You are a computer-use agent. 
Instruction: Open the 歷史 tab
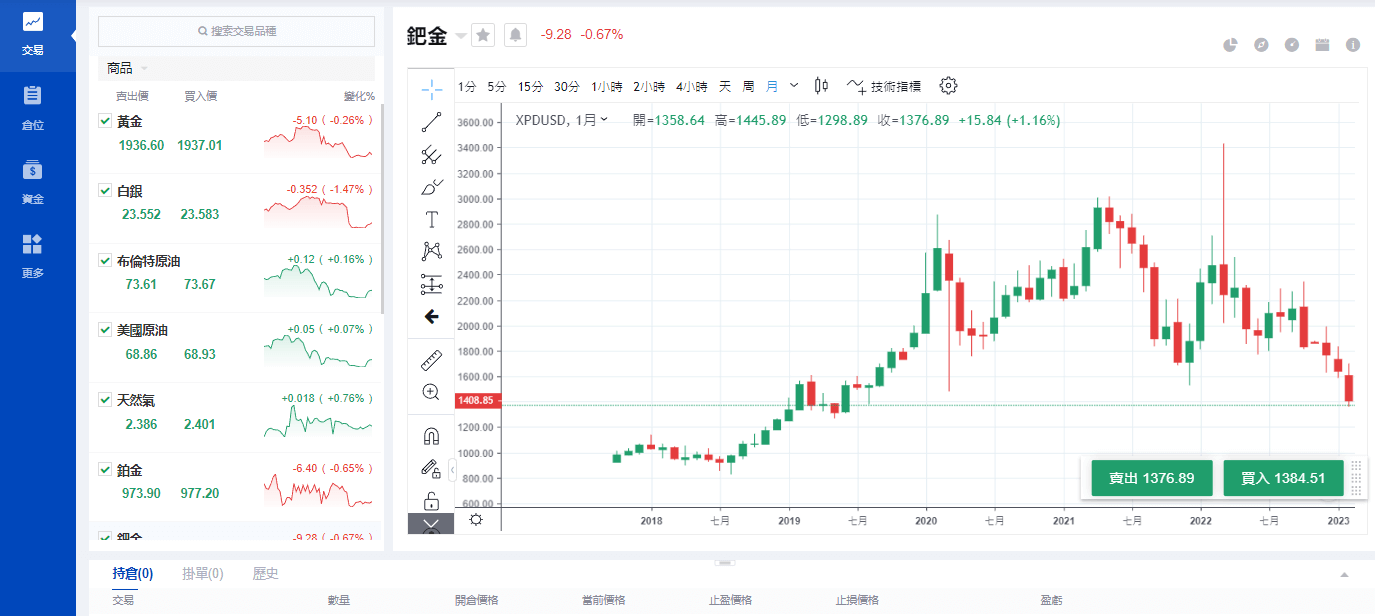click(x=265, y=574)
